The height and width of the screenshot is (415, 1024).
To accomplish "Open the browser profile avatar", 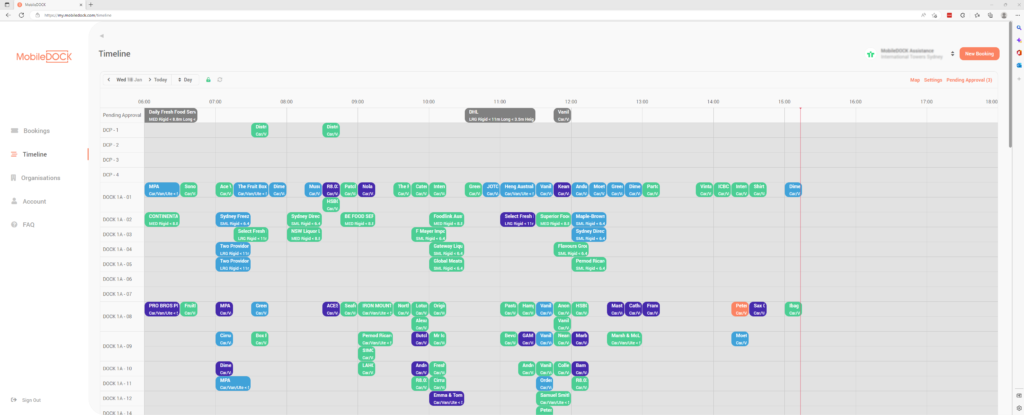I will pos(1004,14).
